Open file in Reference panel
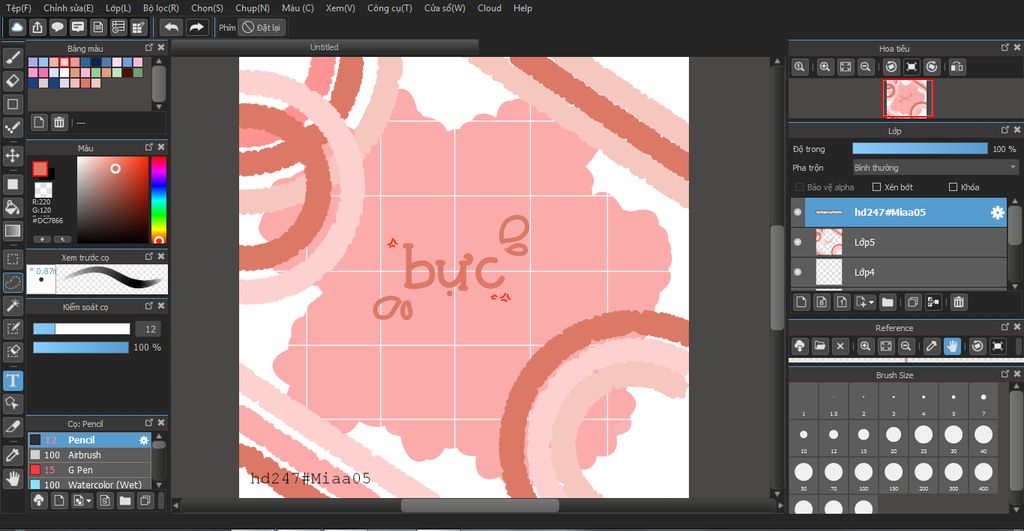The height and width of the screenshot is (531, 1024). pos(820,346)
